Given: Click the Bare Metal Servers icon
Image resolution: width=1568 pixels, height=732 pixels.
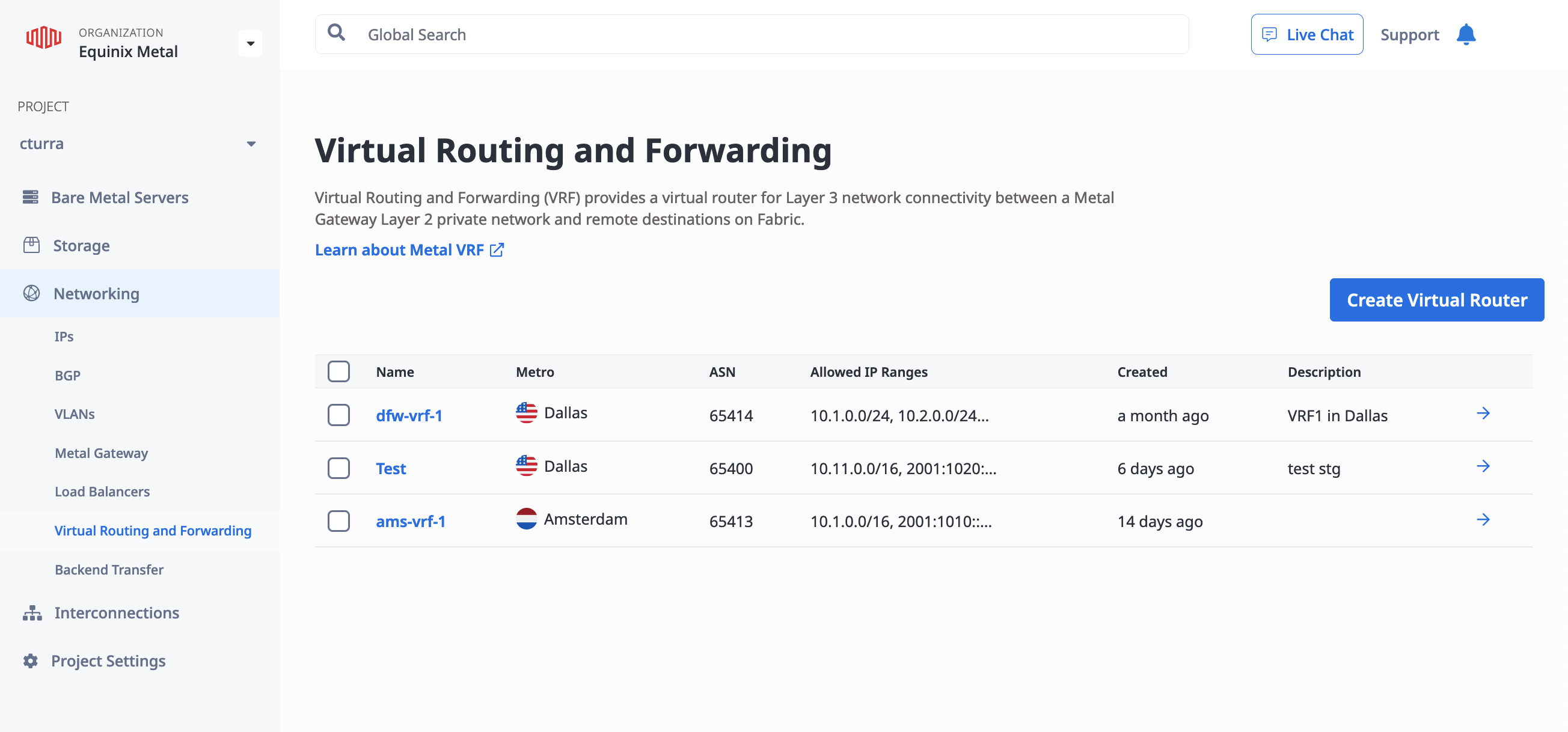Looking at the screenshot, I should 31,197.
